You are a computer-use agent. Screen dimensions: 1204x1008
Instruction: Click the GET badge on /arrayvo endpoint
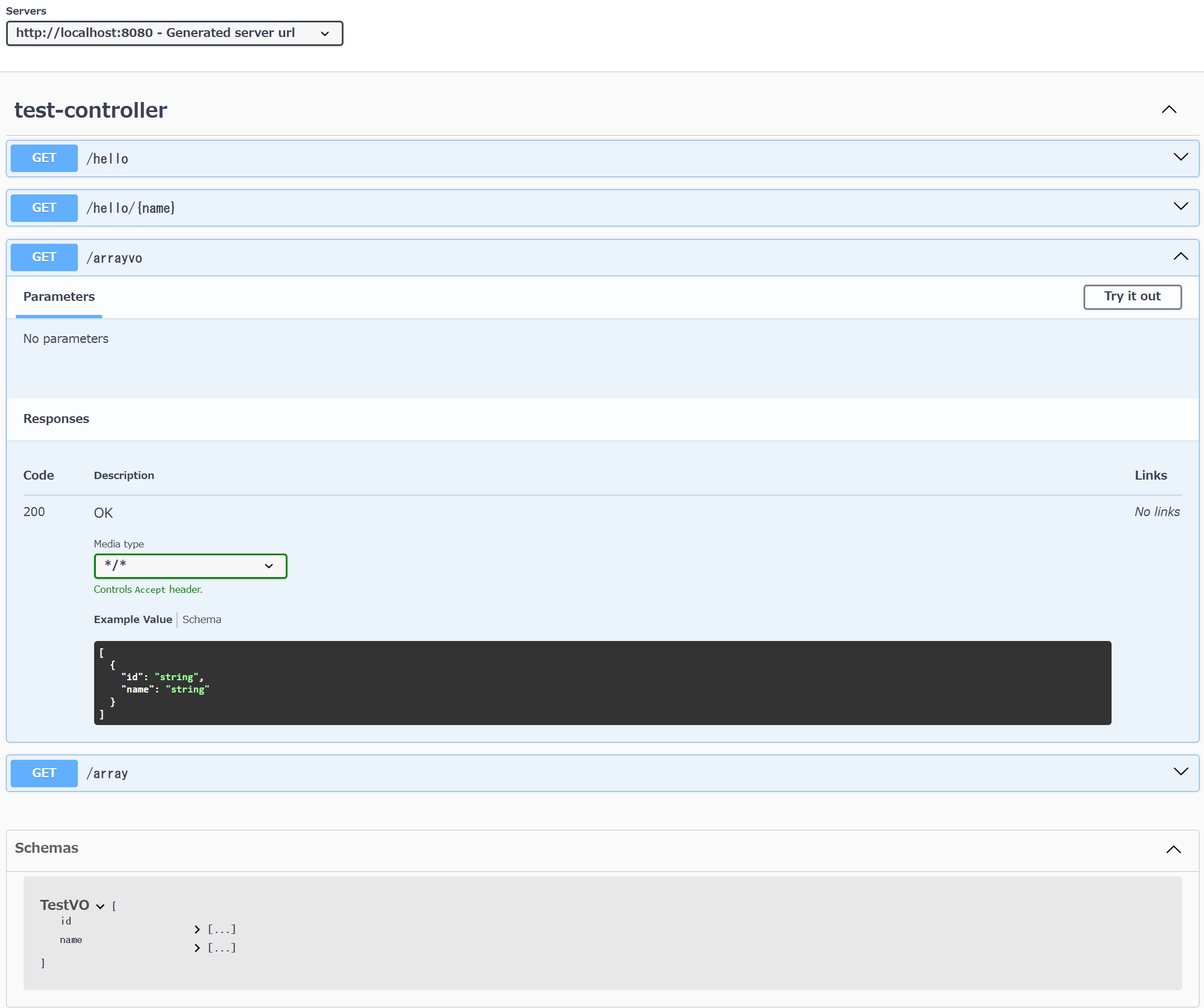(x=44, y=257)
